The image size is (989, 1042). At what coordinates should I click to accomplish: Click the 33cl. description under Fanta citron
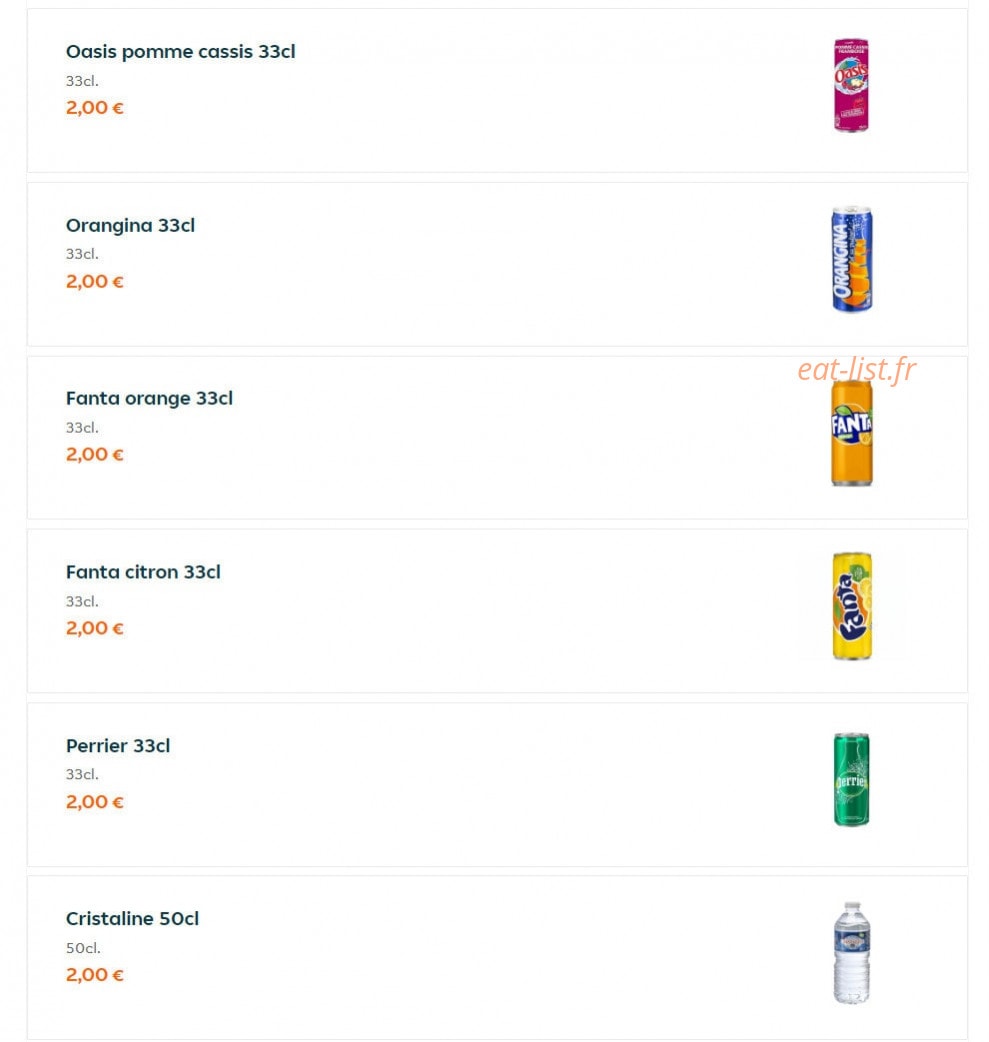click(82, 601)
